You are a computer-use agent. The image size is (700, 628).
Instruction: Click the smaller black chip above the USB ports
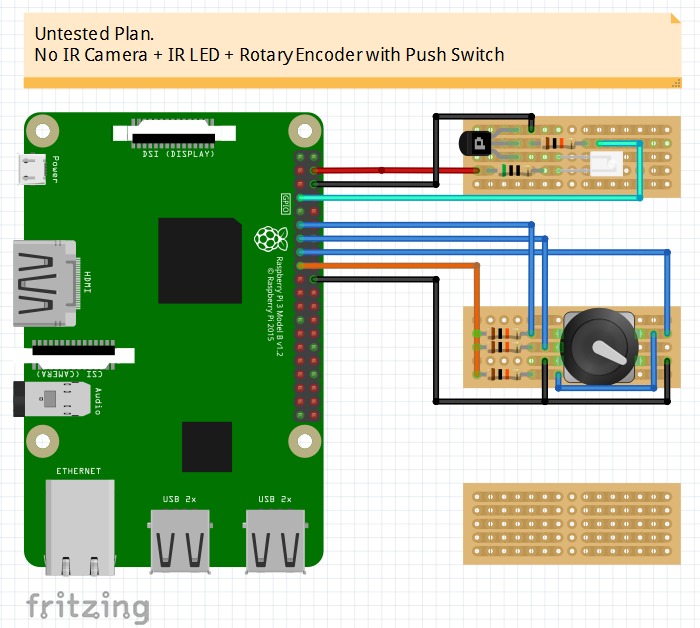207,447
